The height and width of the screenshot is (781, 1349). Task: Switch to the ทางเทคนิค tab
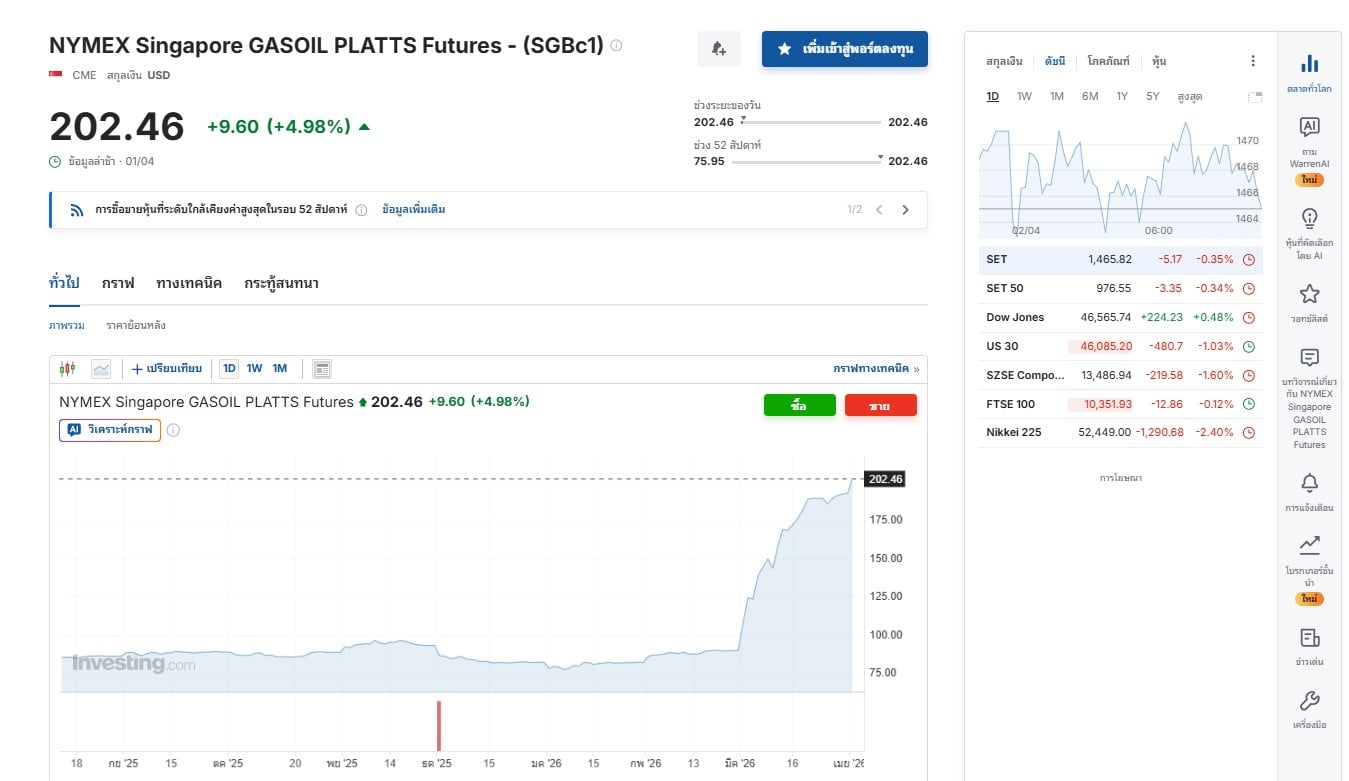(x=189, y=284)
